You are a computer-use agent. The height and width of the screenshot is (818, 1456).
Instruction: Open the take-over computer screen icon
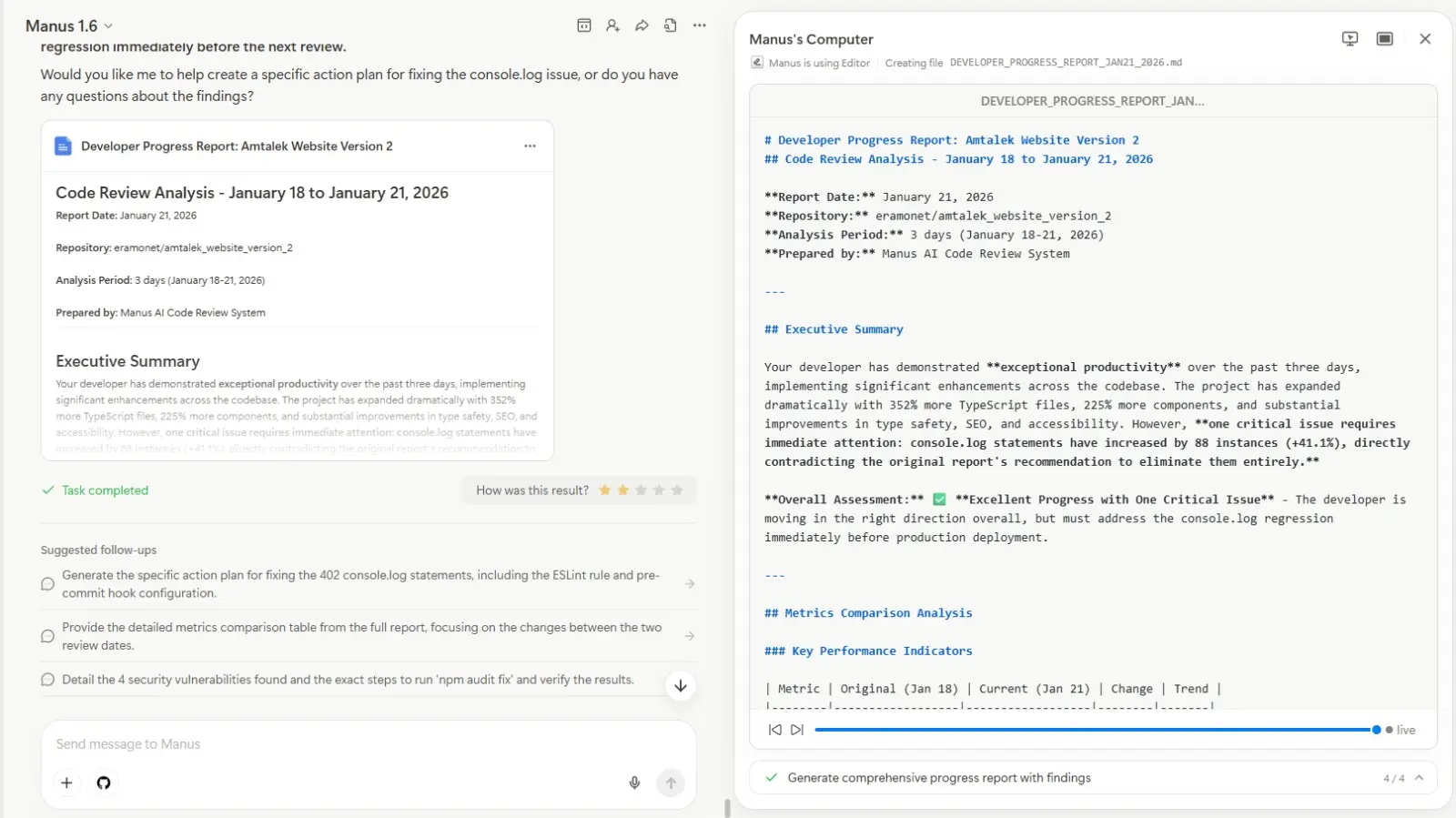[x=1350, y=38]
